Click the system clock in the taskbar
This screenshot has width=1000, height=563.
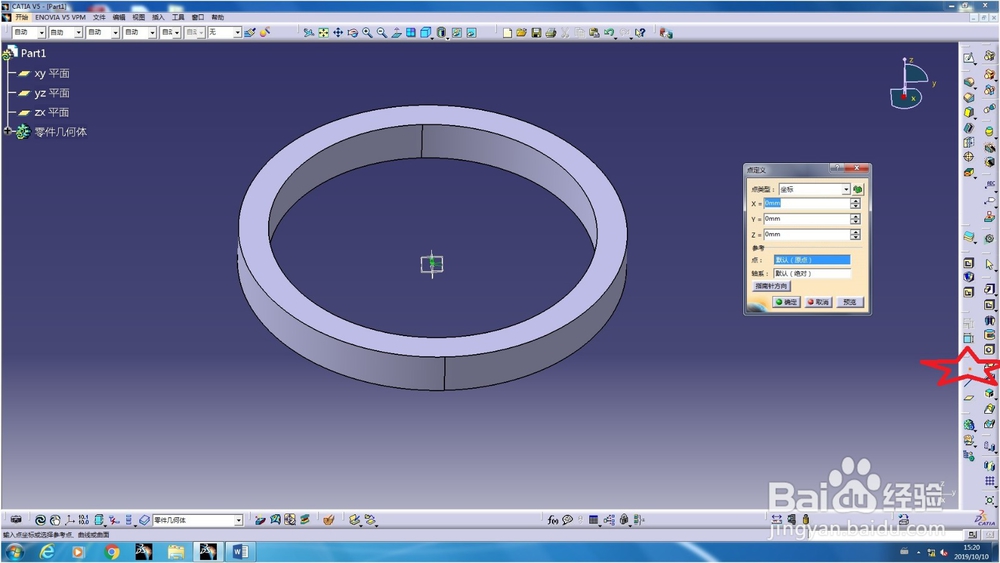click(x=971, y=552)
